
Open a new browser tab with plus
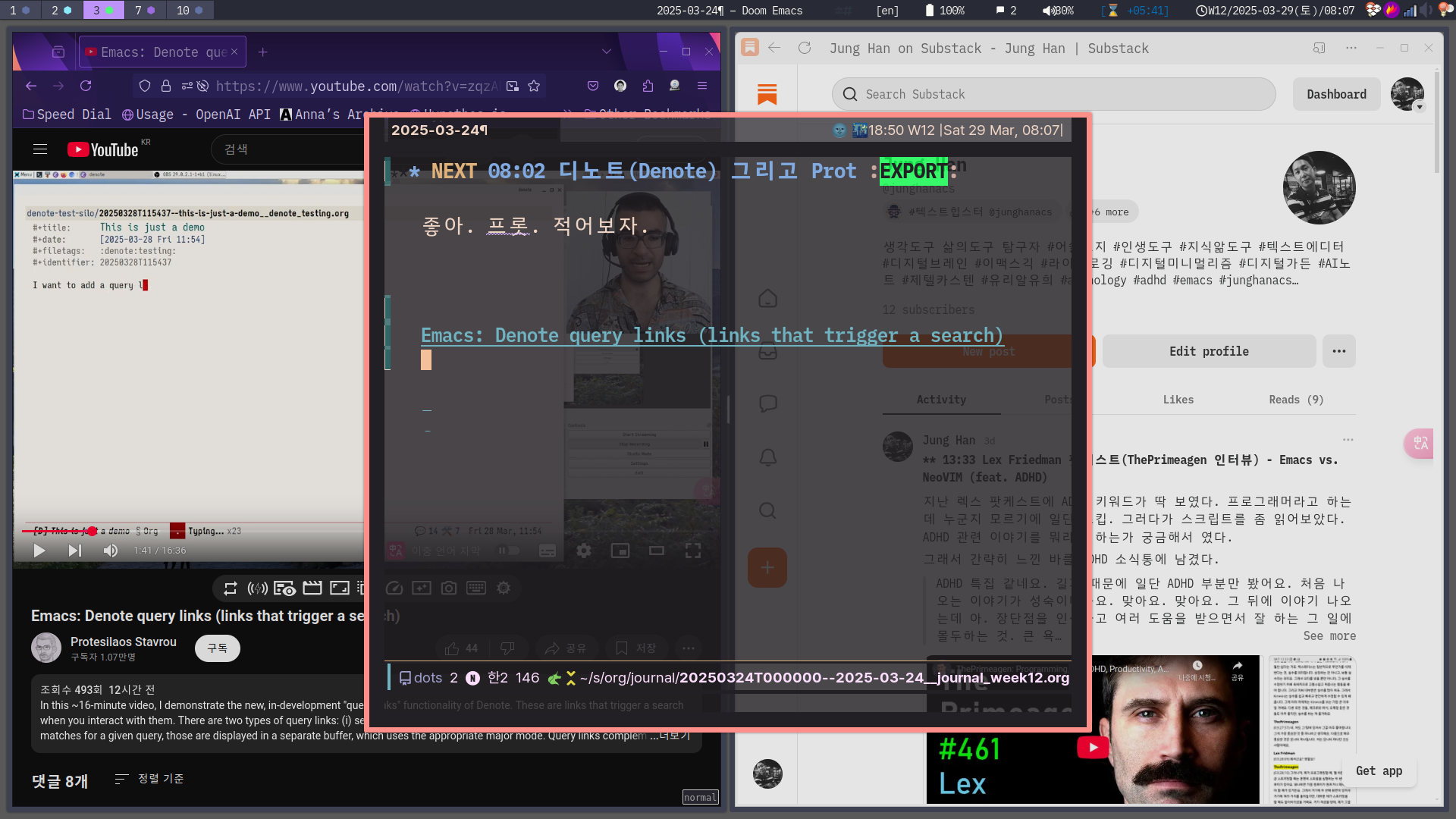[x=262, y=52]
